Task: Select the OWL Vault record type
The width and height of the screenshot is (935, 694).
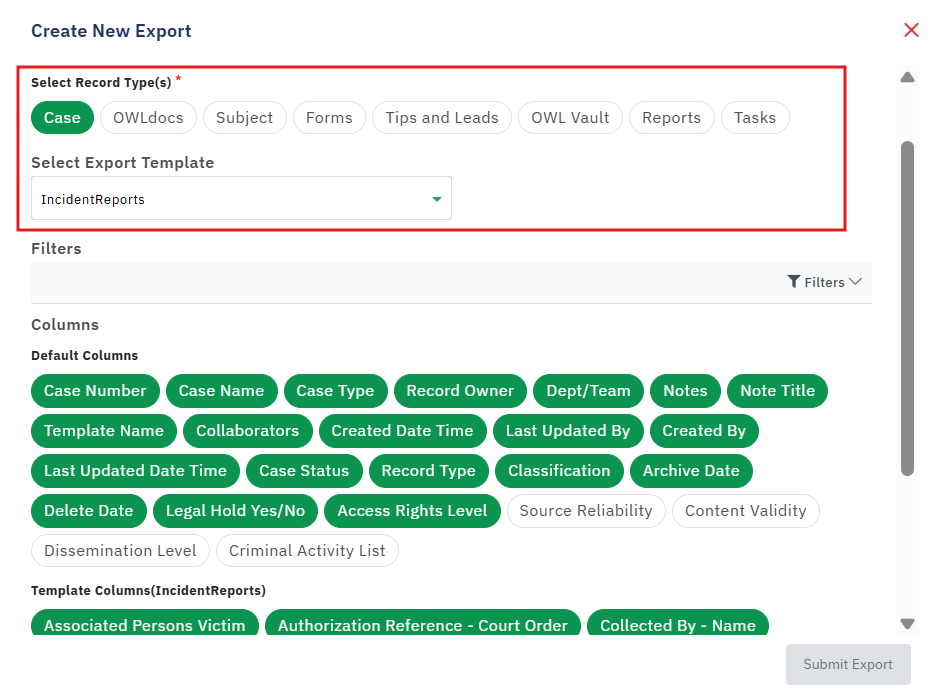Action: (570, 117)
